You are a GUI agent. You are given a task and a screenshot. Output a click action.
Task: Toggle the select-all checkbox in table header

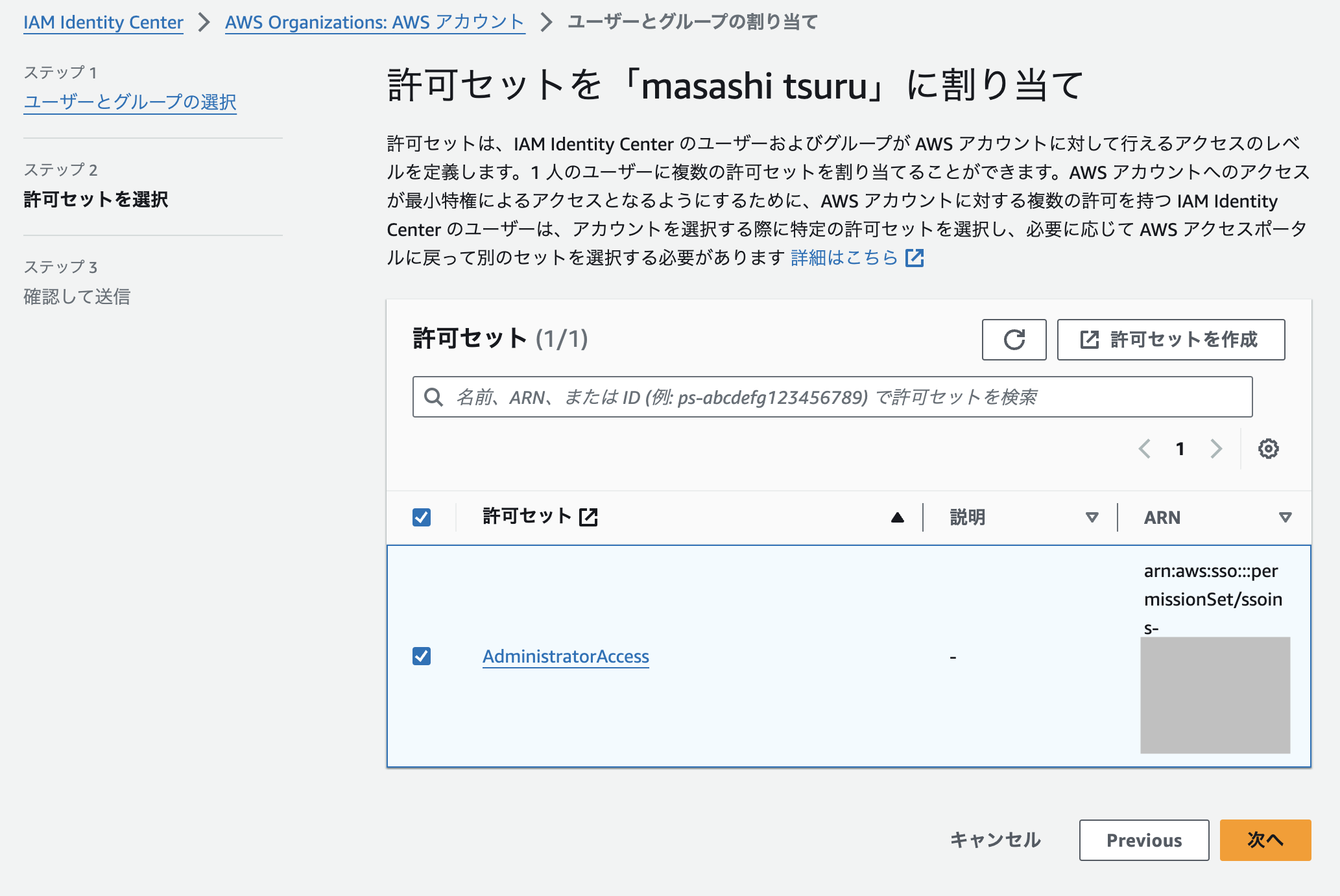422,517
